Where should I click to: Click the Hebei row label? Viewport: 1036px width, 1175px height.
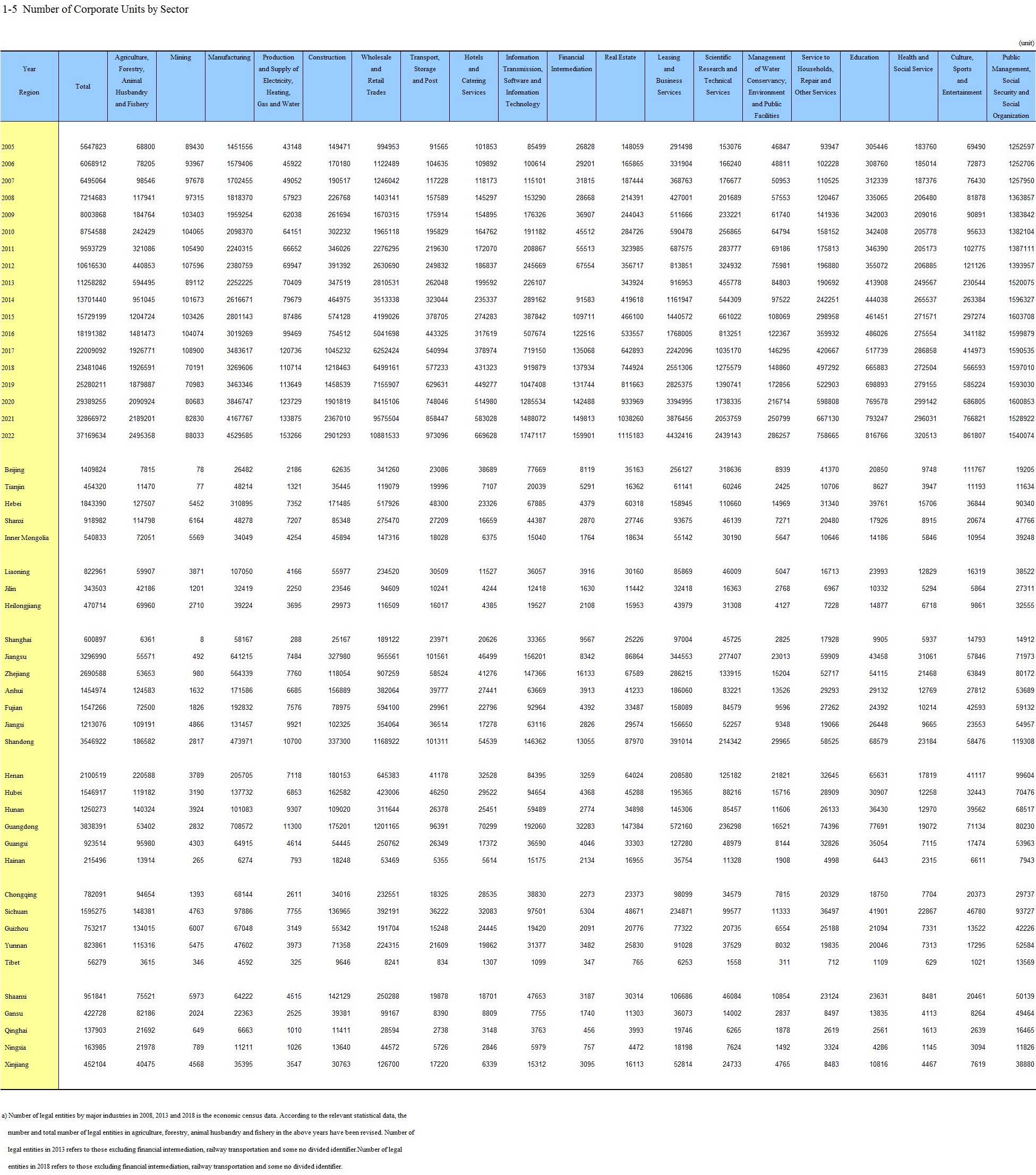(x=13, y=503)
